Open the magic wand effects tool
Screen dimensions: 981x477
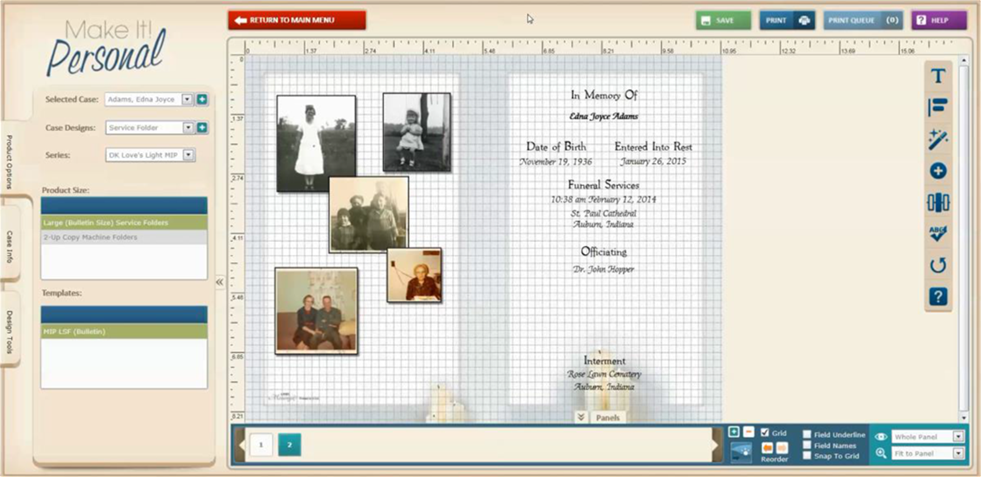point(937,139)
